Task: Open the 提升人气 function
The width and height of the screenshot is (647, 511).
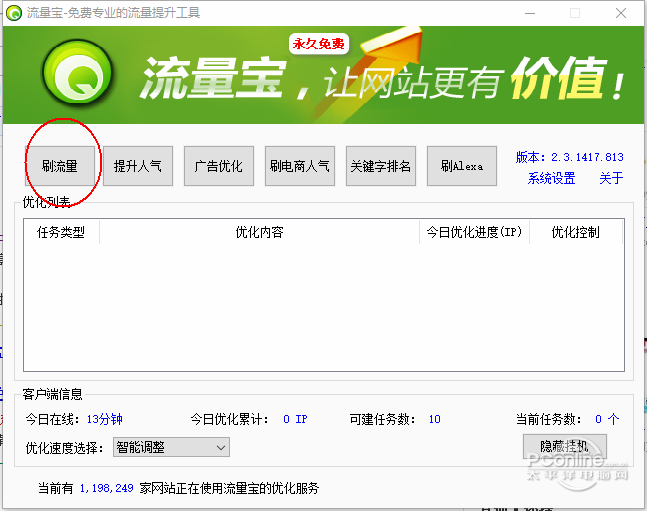Action: [x=138, y=166]
